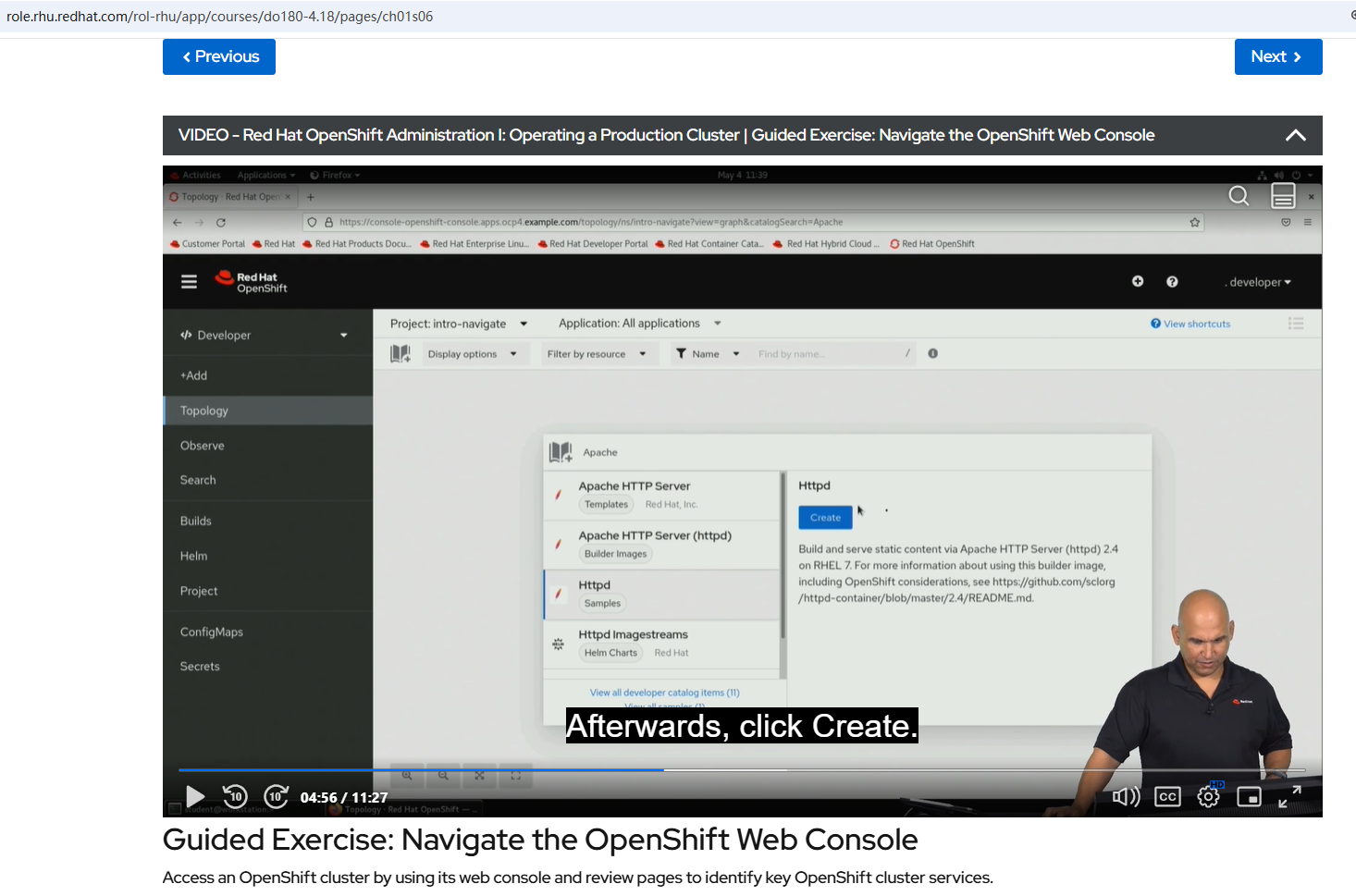Skip the video forward 10 seconds
Screen dimensions: 1356x896
click(276, 795)
